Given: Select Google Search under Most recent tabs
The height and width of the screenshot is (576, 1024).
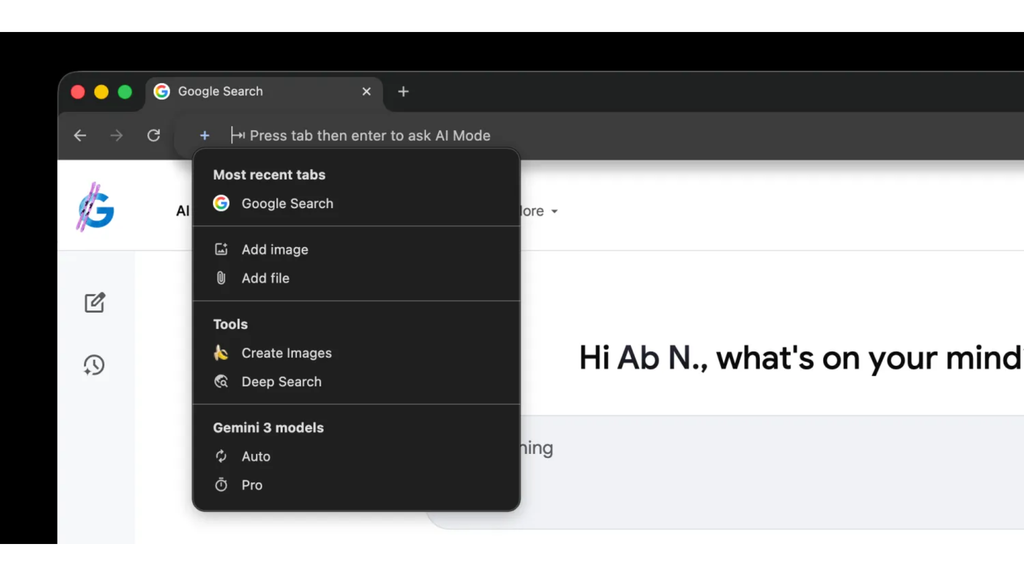Looking at the screenshot, I should [x=287, y=204].
